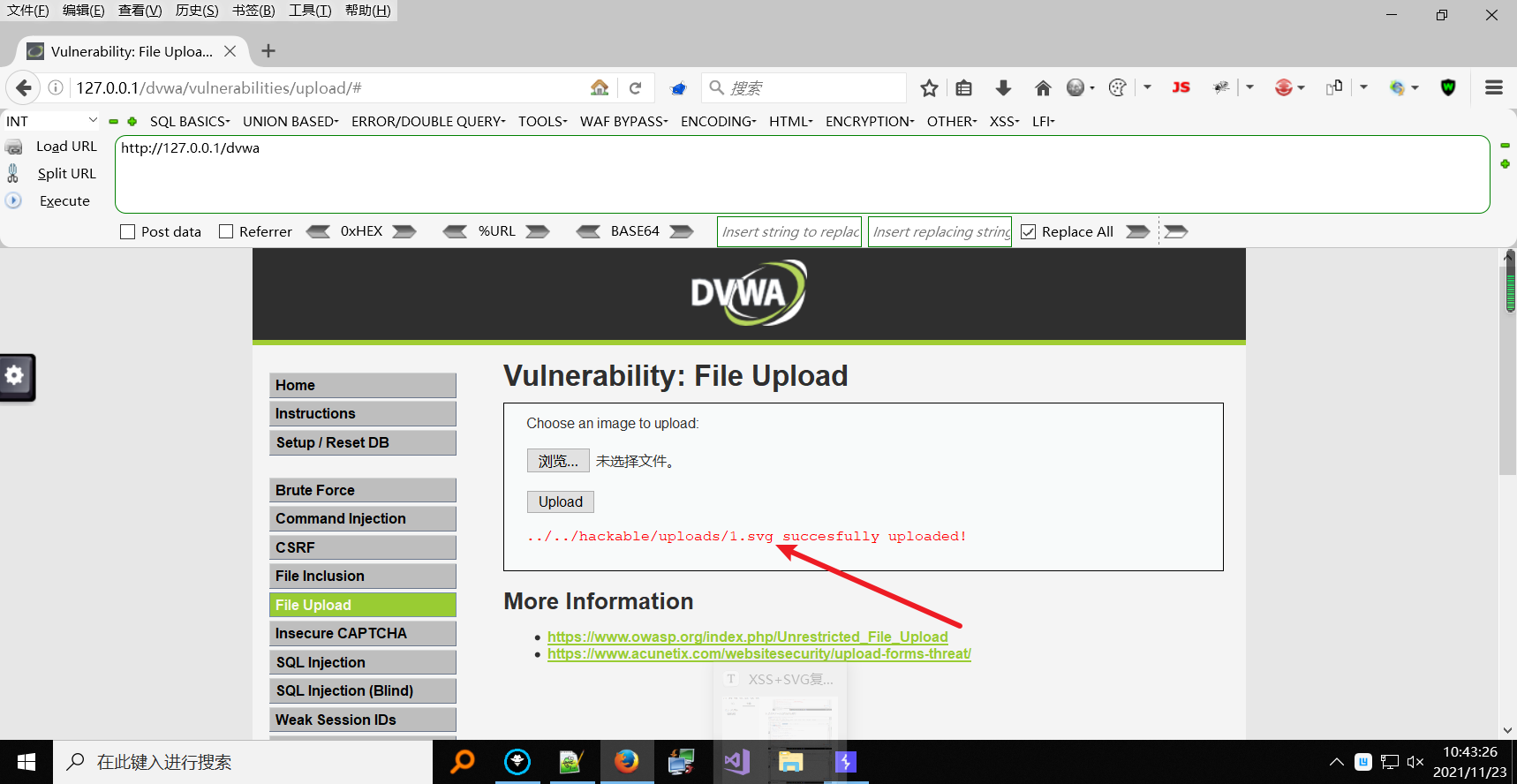1517x784 pixels.
Task: Click the right 0xHEX encode arrow
Action: click(x=404, y=231)
